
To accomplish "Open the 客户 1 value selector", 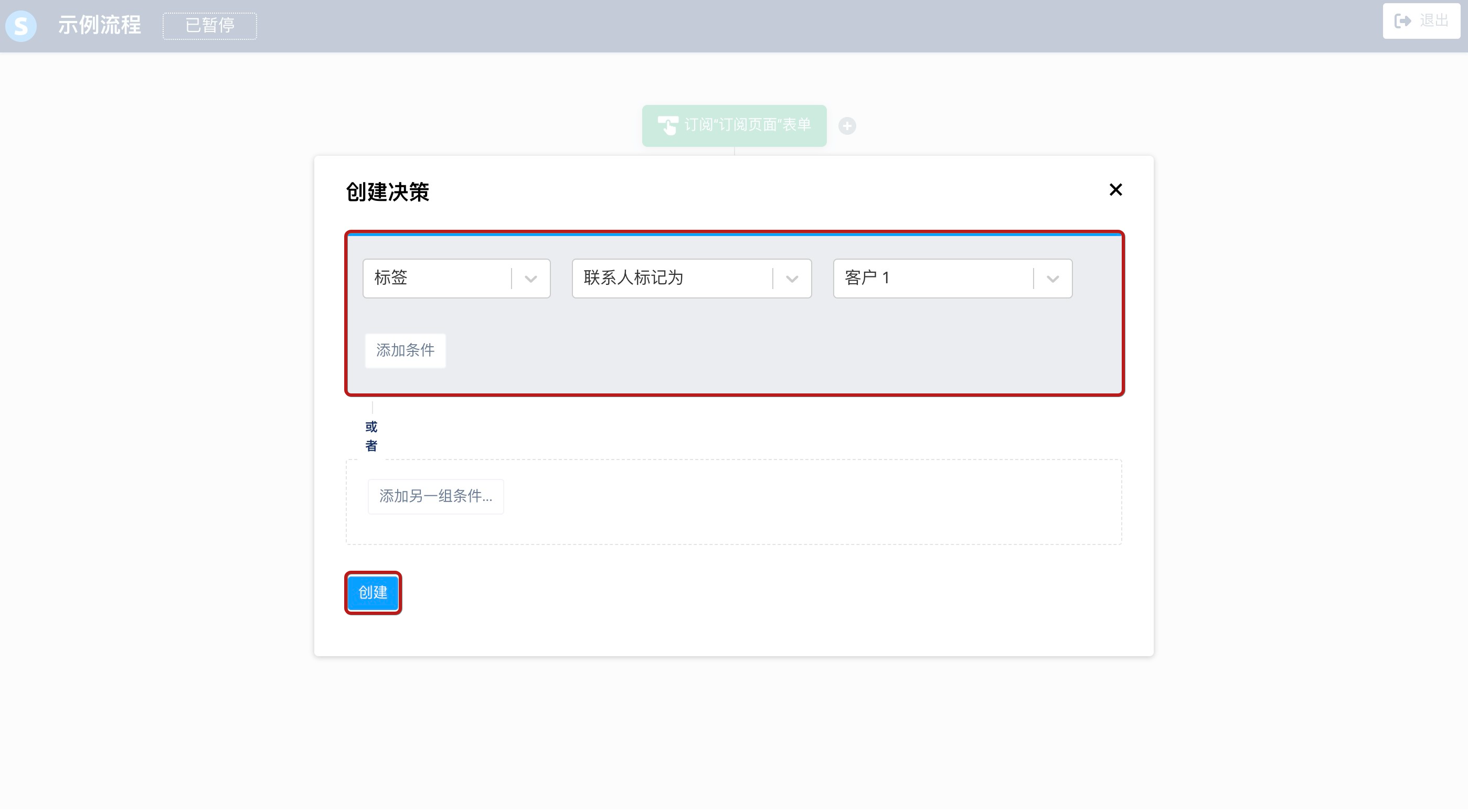I will click(x=932, y=279).
